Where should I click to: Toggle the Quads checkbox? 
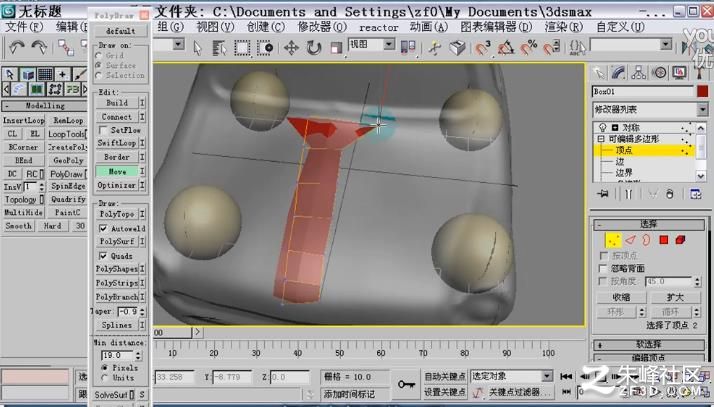[103, 256]
